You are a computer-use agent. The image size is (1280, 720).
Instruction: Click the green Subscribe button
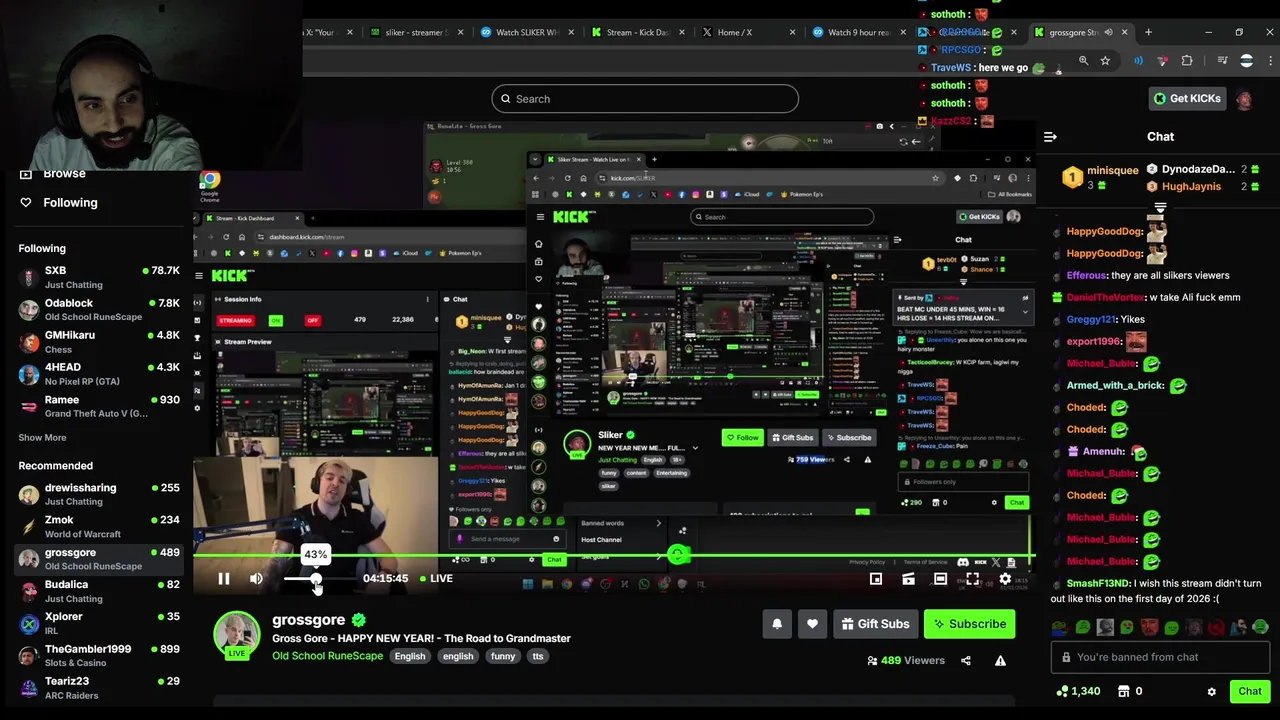click(969, 624)
